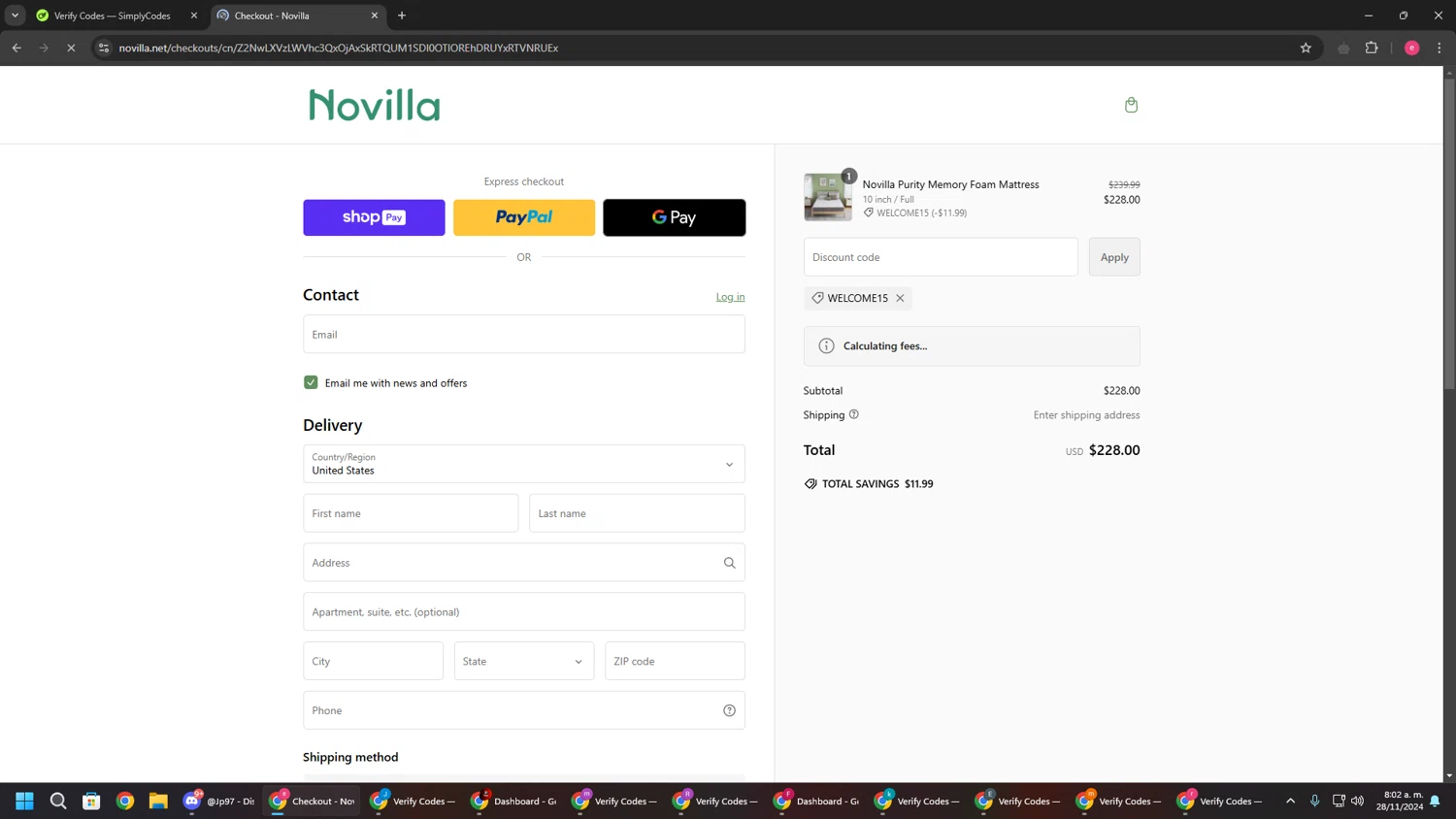
Task: Go back in browser history
Action: tap(17, 48)
